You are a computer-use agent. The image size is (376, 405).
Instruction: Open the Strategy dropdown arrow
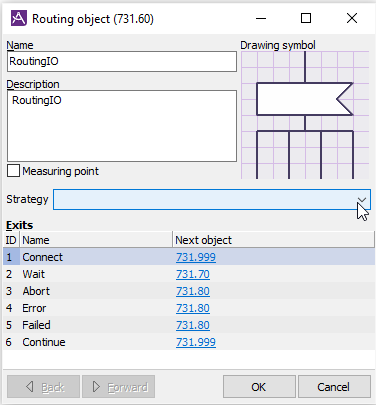(362, 200)
